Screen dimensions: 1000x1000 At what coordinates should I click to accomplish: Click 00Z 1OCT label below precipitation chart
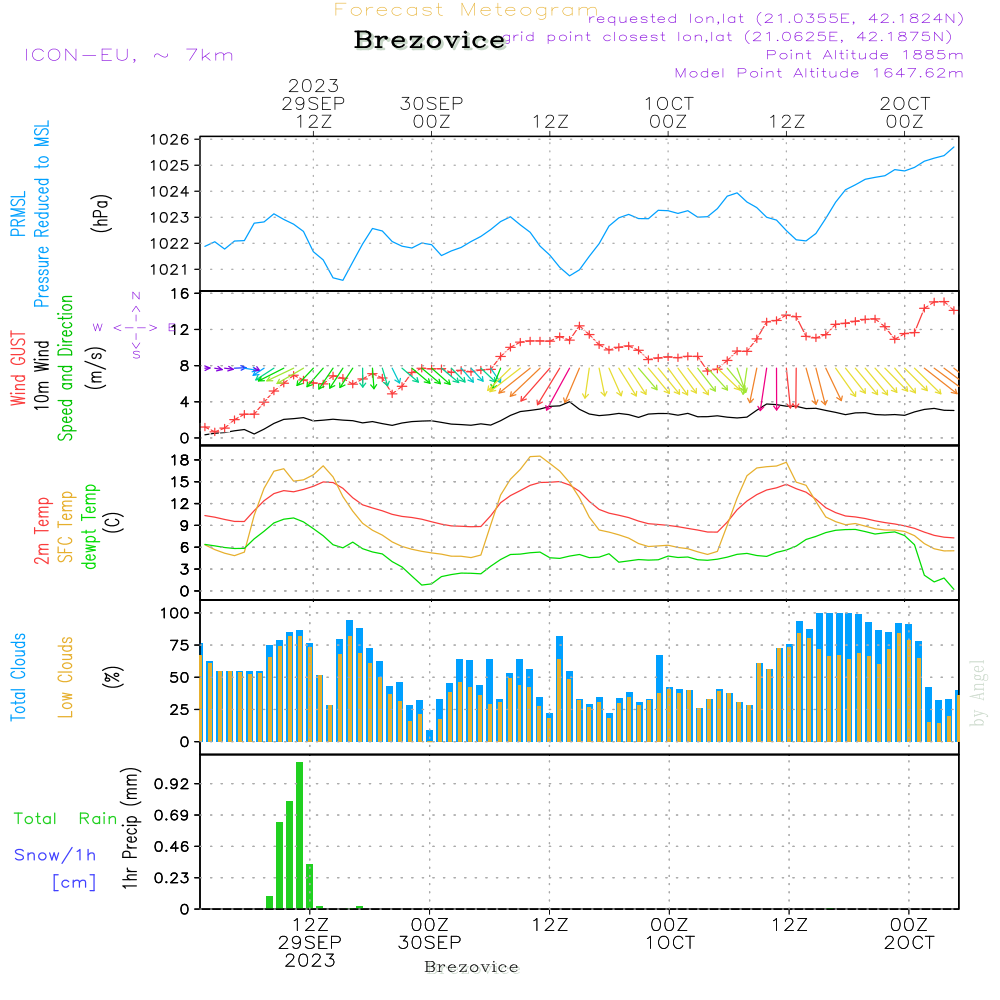[x=670, y=933]
